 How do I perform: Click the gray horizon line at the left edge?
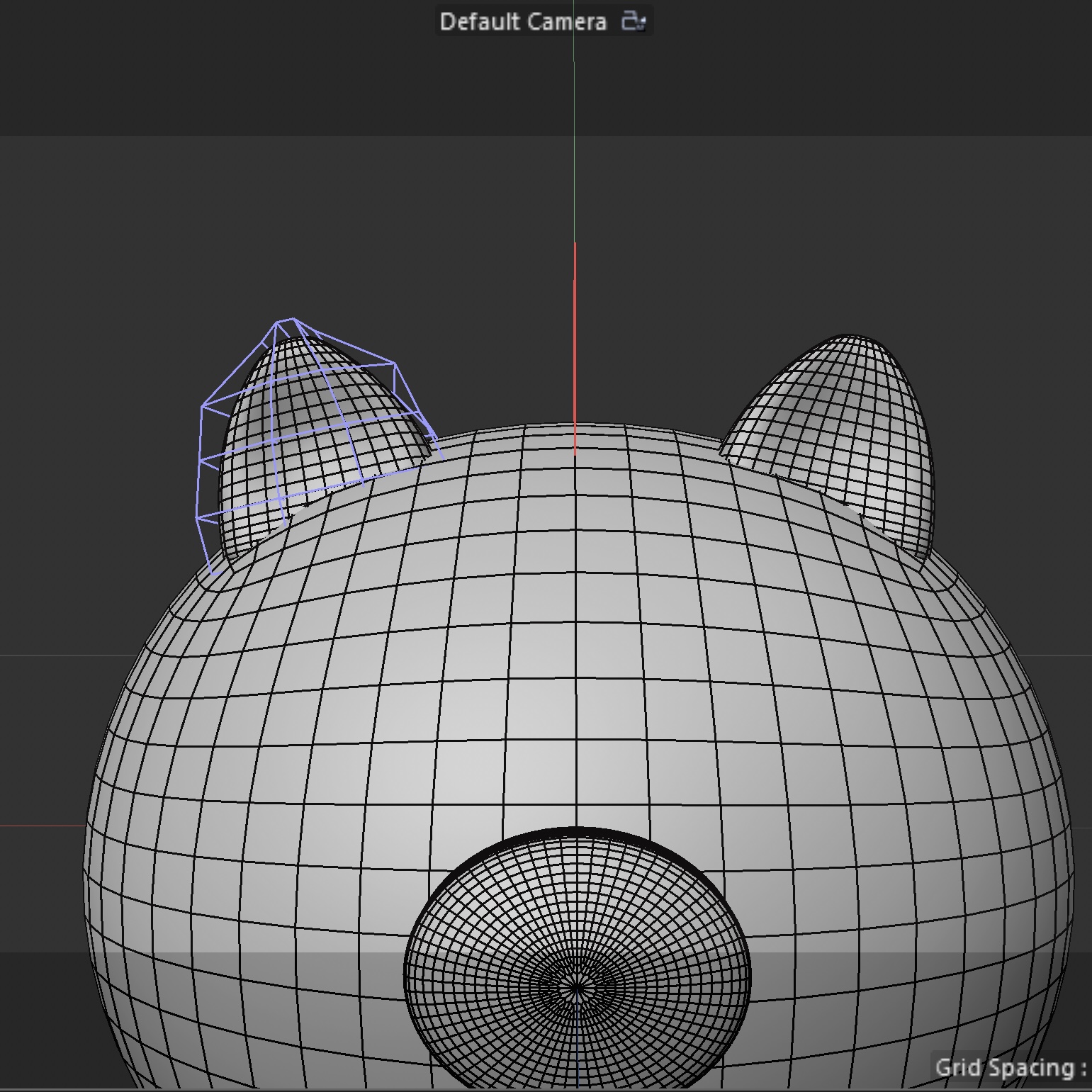tap(35, 655)
